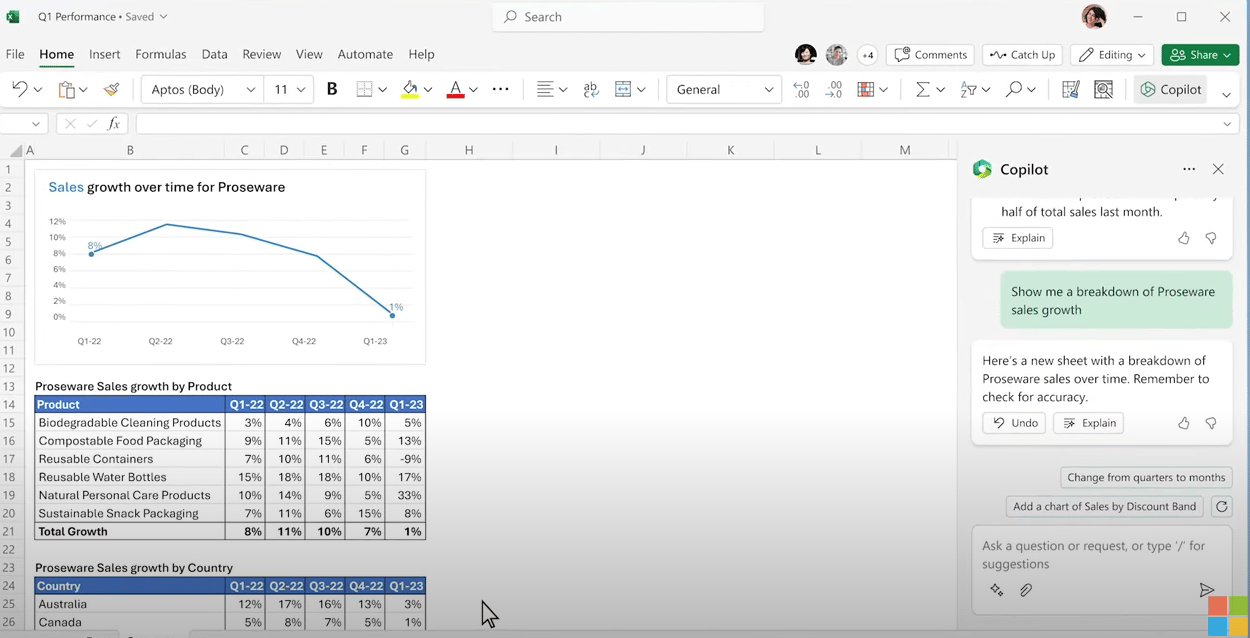Refresh the Copilot suggestions
The width and height of the screenshot is (1250, 638).
pos(1221,507)
